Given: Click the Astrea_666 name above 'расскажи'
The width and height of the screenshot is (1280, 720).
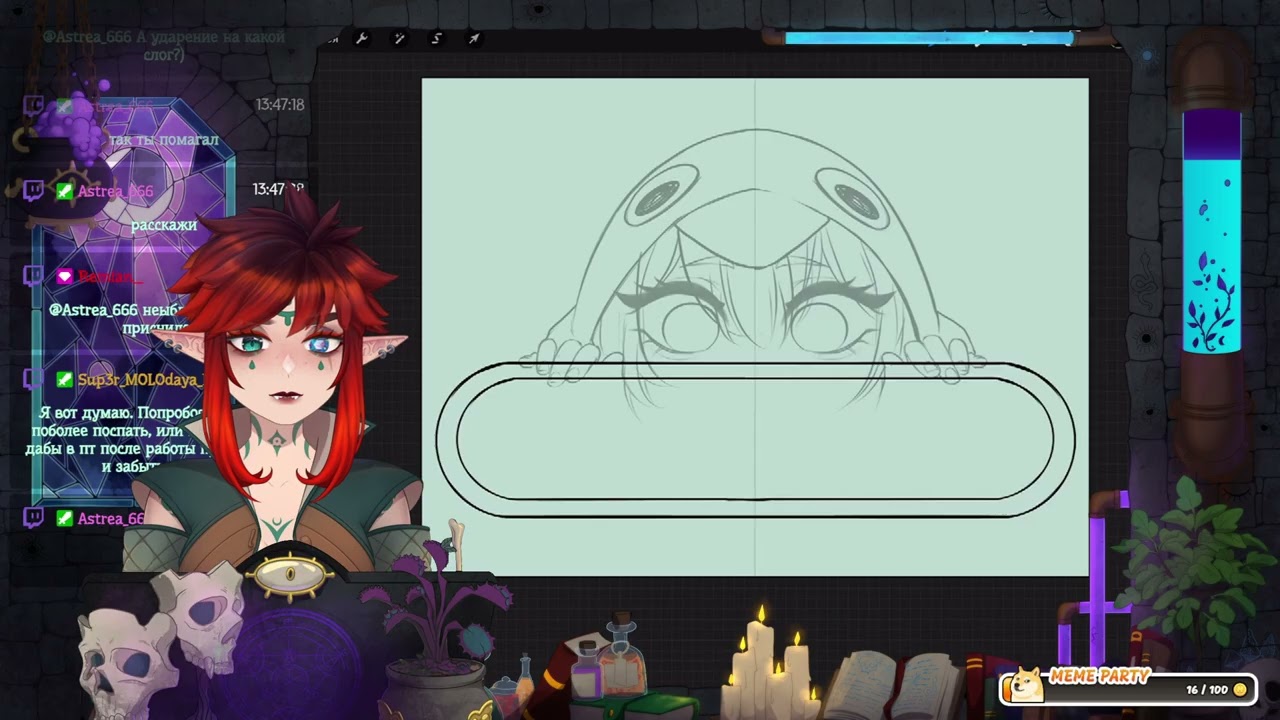Looking at the screenshot, I should pos(115,191).
